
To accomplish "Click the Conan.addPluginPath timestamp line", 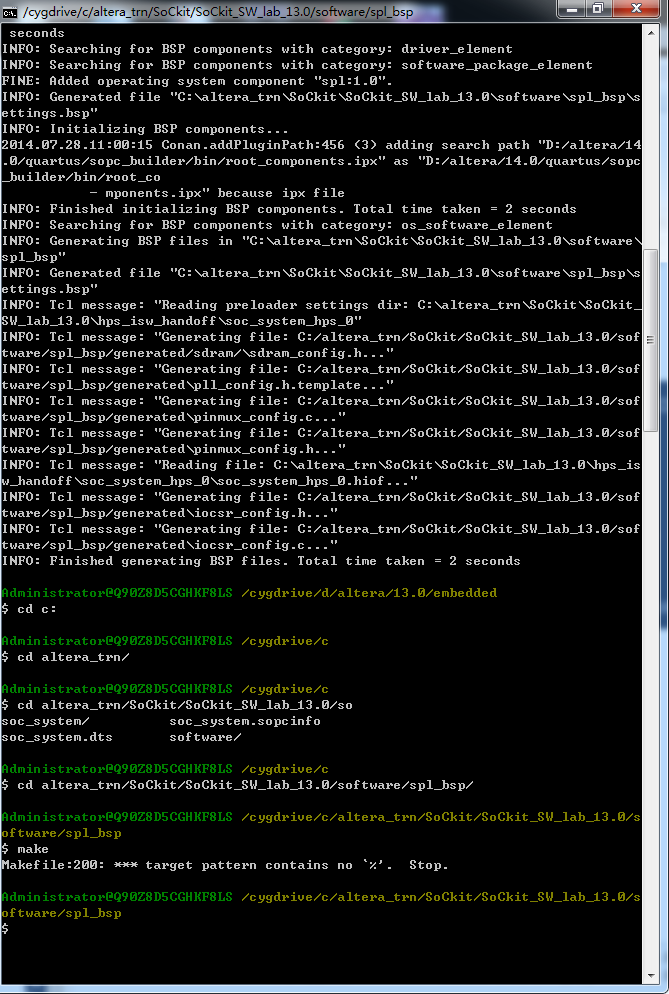I will pyautogui.click(x=321, y=145).
